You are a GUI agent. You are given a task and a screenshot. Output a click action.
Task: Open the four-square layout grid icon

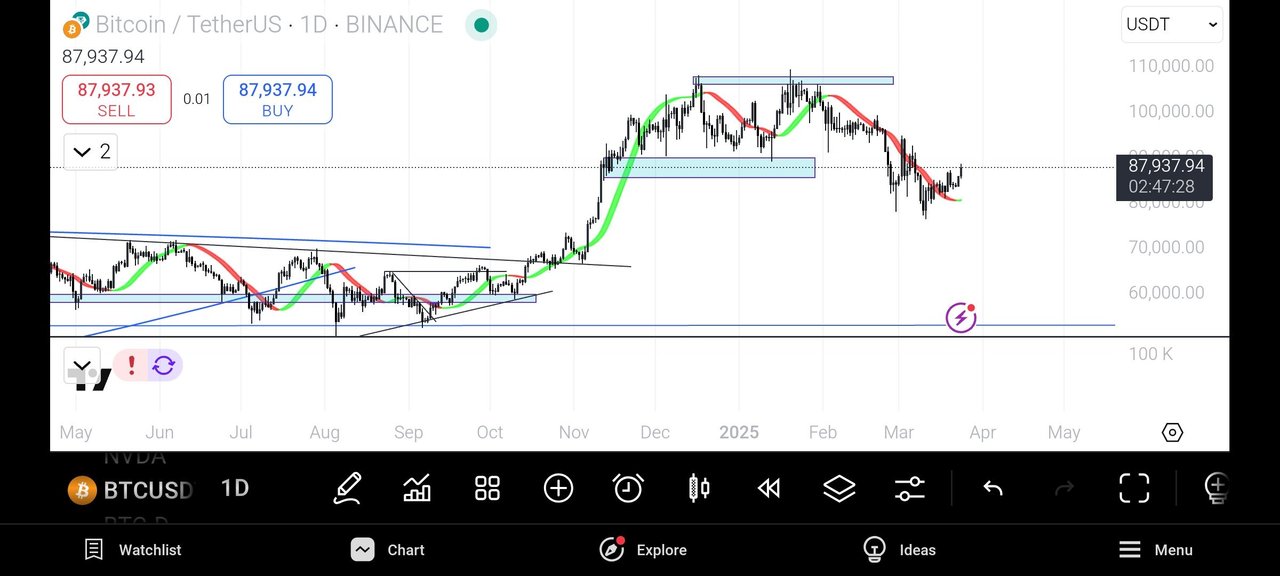487,488
